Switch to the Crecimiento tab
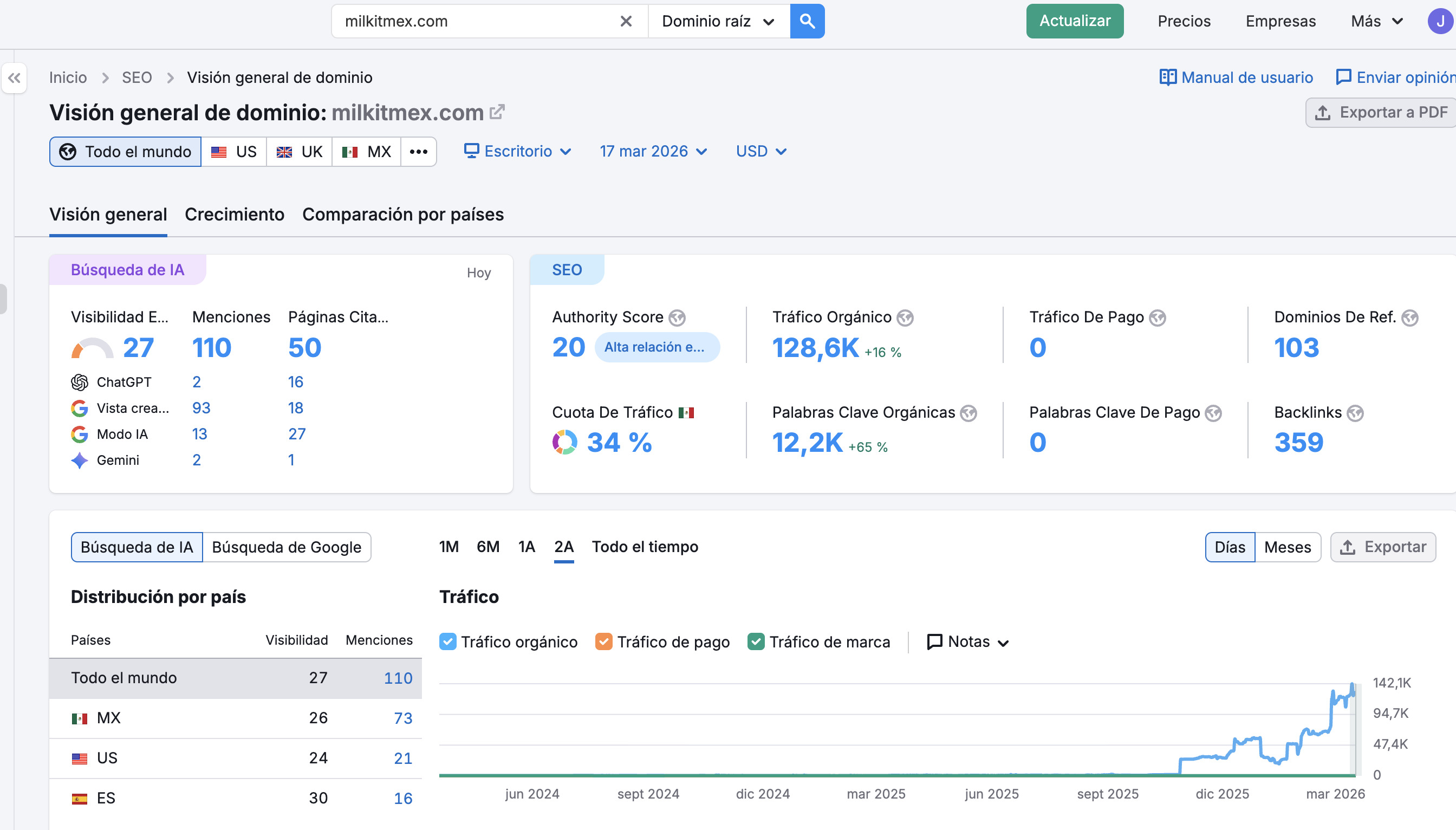Image resolution: width=1456 pixels, height=830 pixels. pyautogui.click(x=233, y=215)
